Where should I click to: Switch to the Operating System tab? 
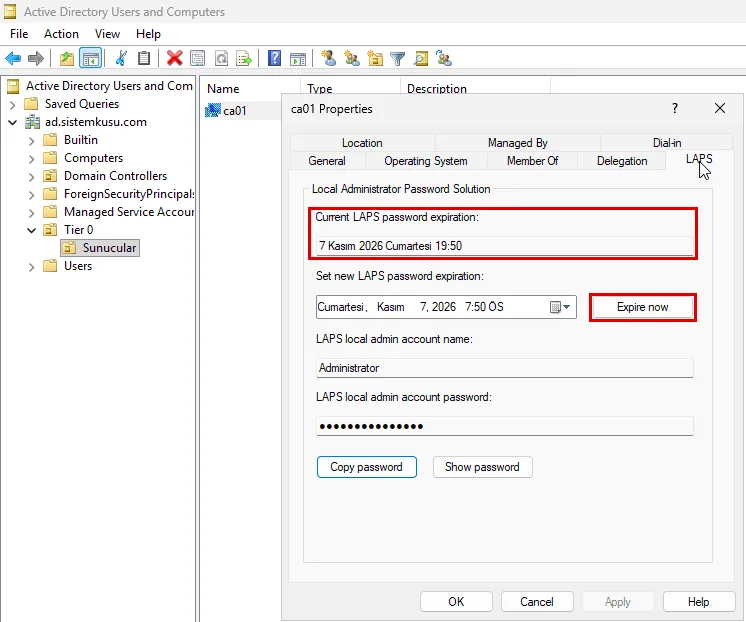[426, 161]
